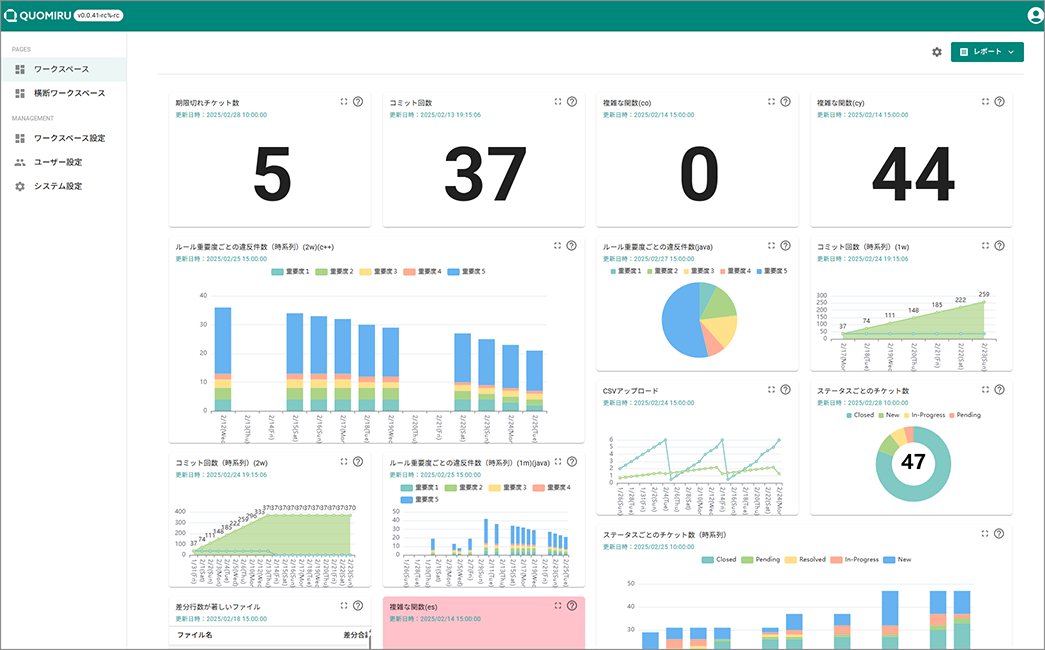Maximize the CSVアップロード chart card
The height and width of the screenshot is (650, 1045).
[x=771, y=390]
